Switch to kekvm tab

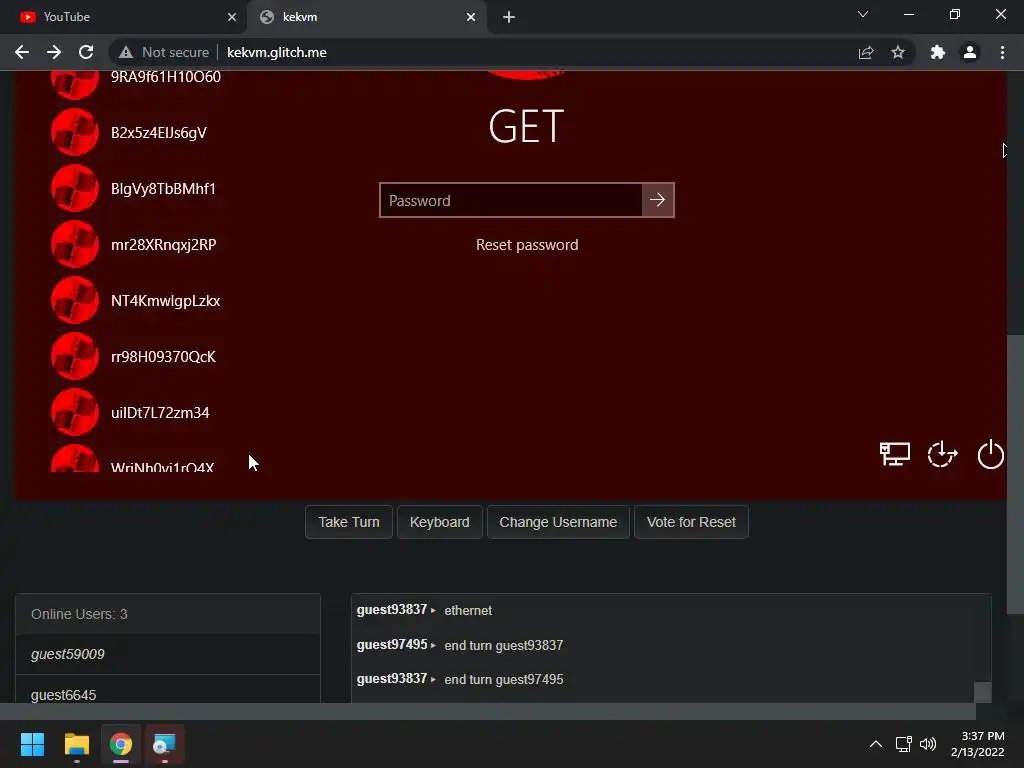click(x=366, y=17)
